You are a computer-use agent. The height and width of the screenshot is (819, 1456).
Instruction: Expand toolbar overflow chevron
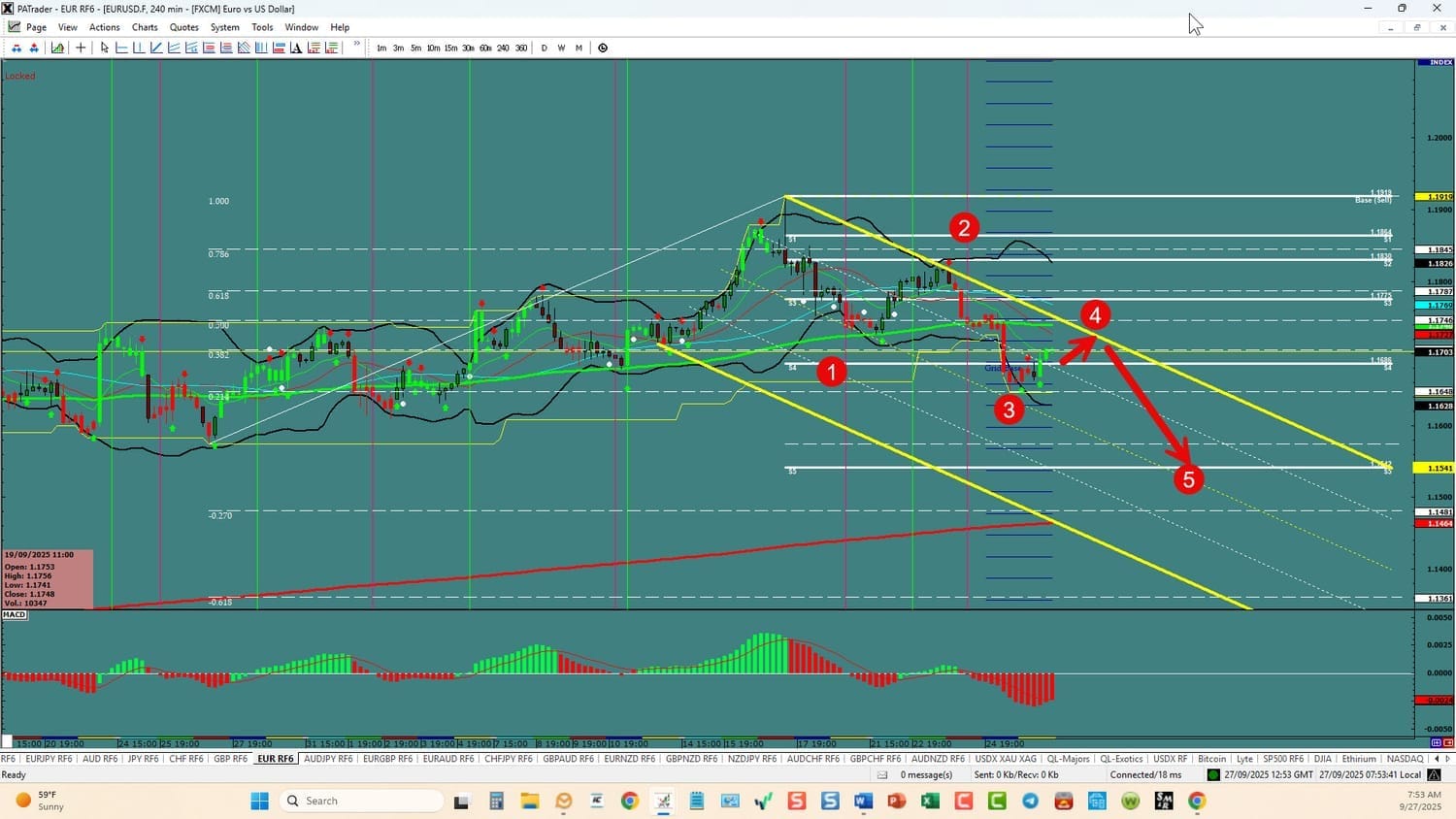coord(357,45)
